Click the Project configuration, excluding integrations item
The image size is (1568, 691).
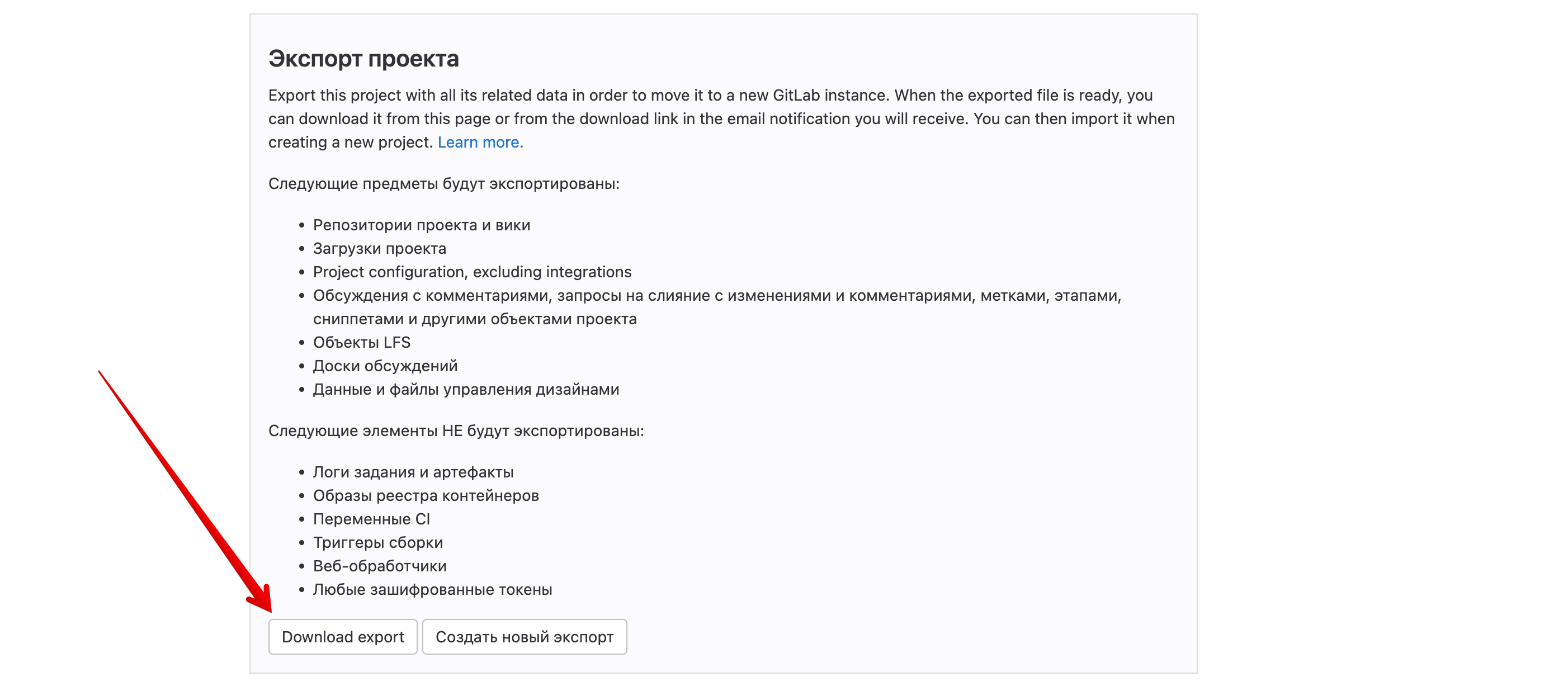(x=472, y=272)
